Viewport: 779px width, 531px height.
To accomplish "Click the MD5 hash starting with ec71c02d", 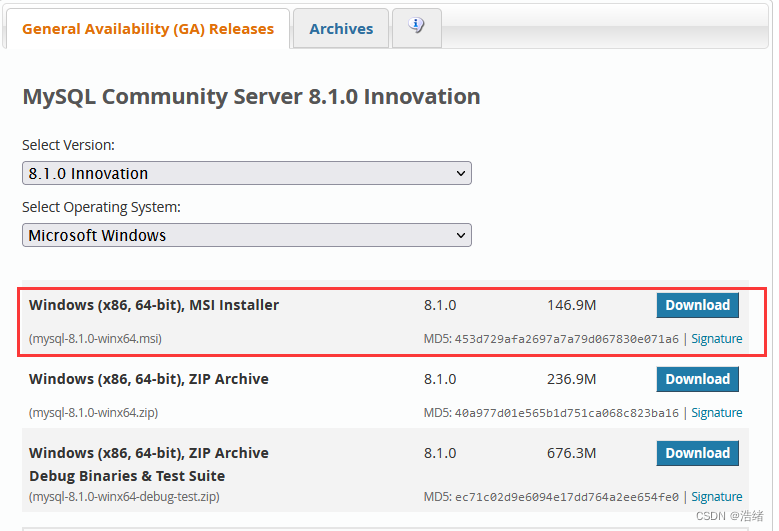I will click(x=566, y=497).
